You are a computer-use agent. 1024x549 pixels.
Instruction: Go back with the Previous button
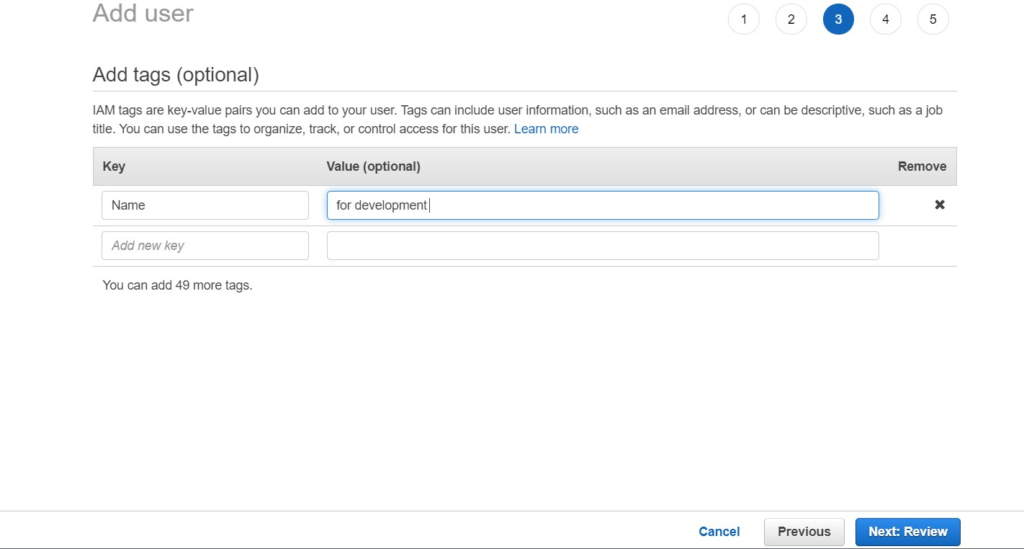[804, 531]
